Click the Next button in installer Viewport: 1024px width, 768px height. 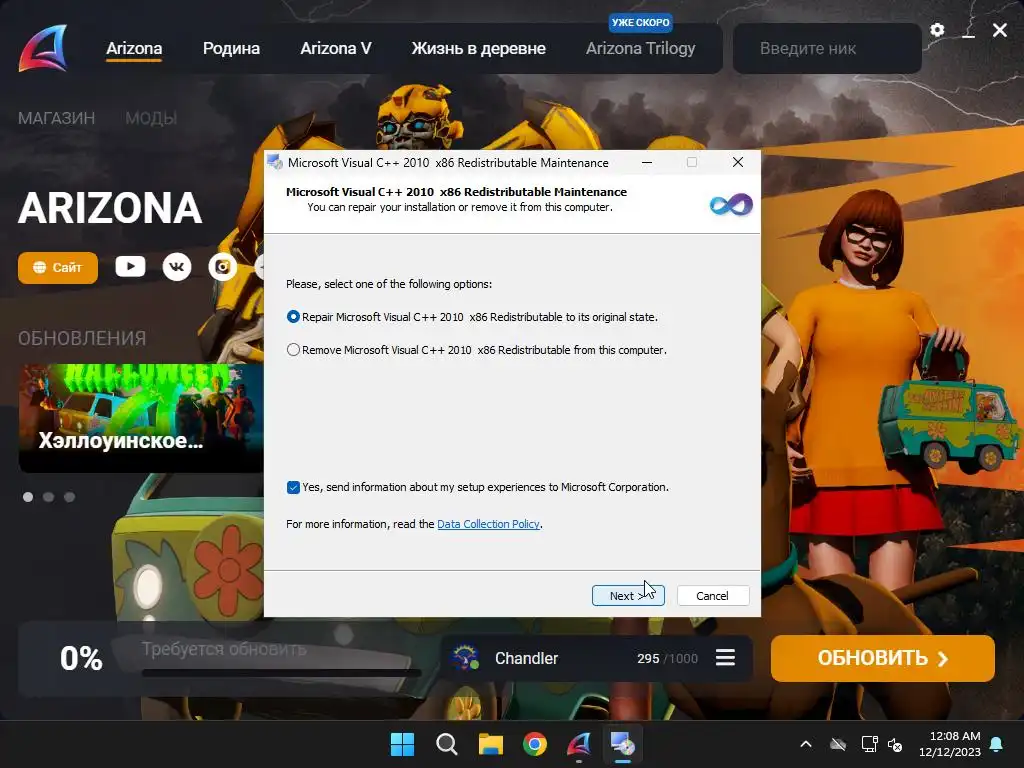click(628, 596)
